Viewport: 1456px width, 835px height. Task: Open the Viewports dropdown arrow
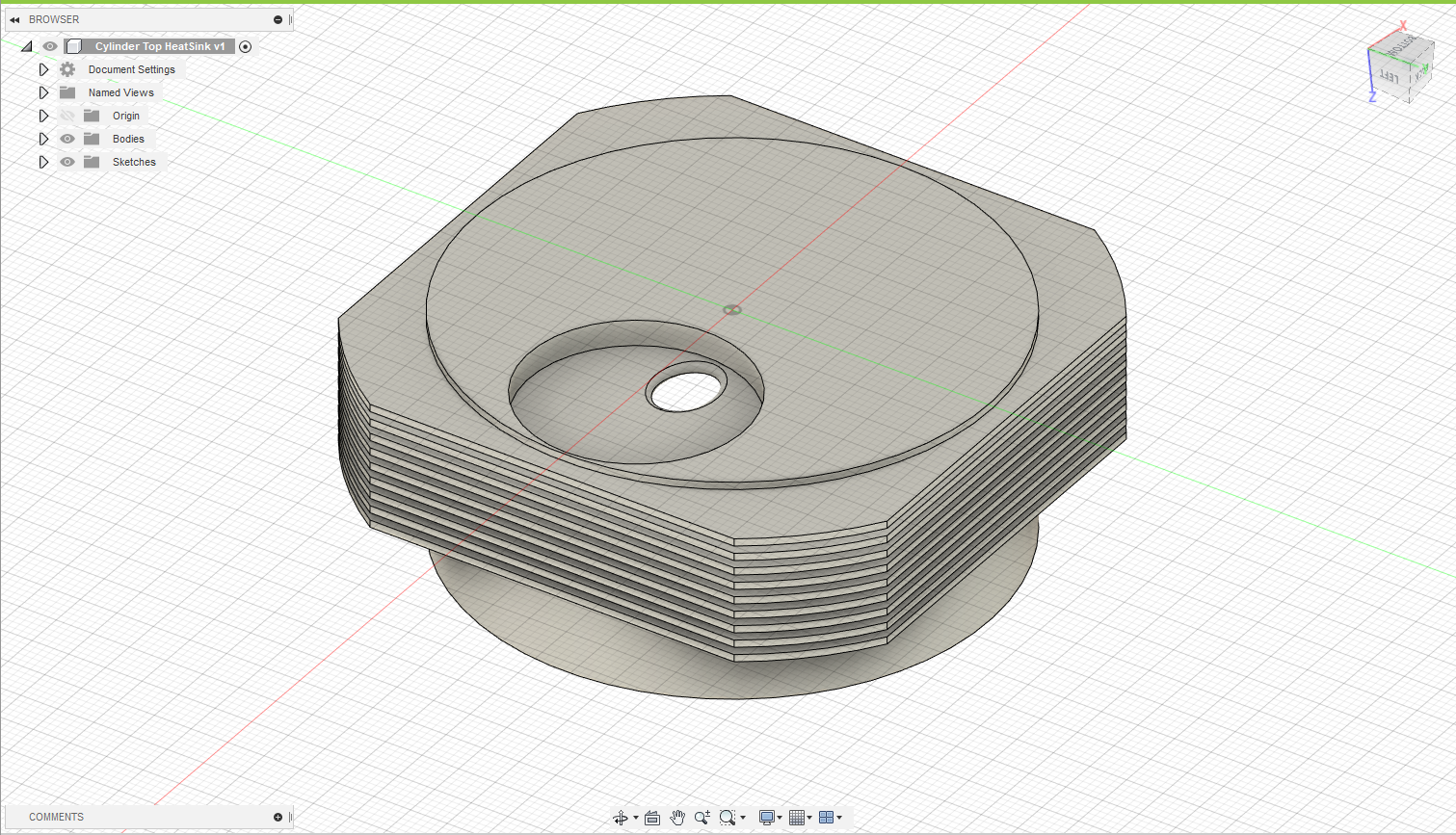pos(839,818)
